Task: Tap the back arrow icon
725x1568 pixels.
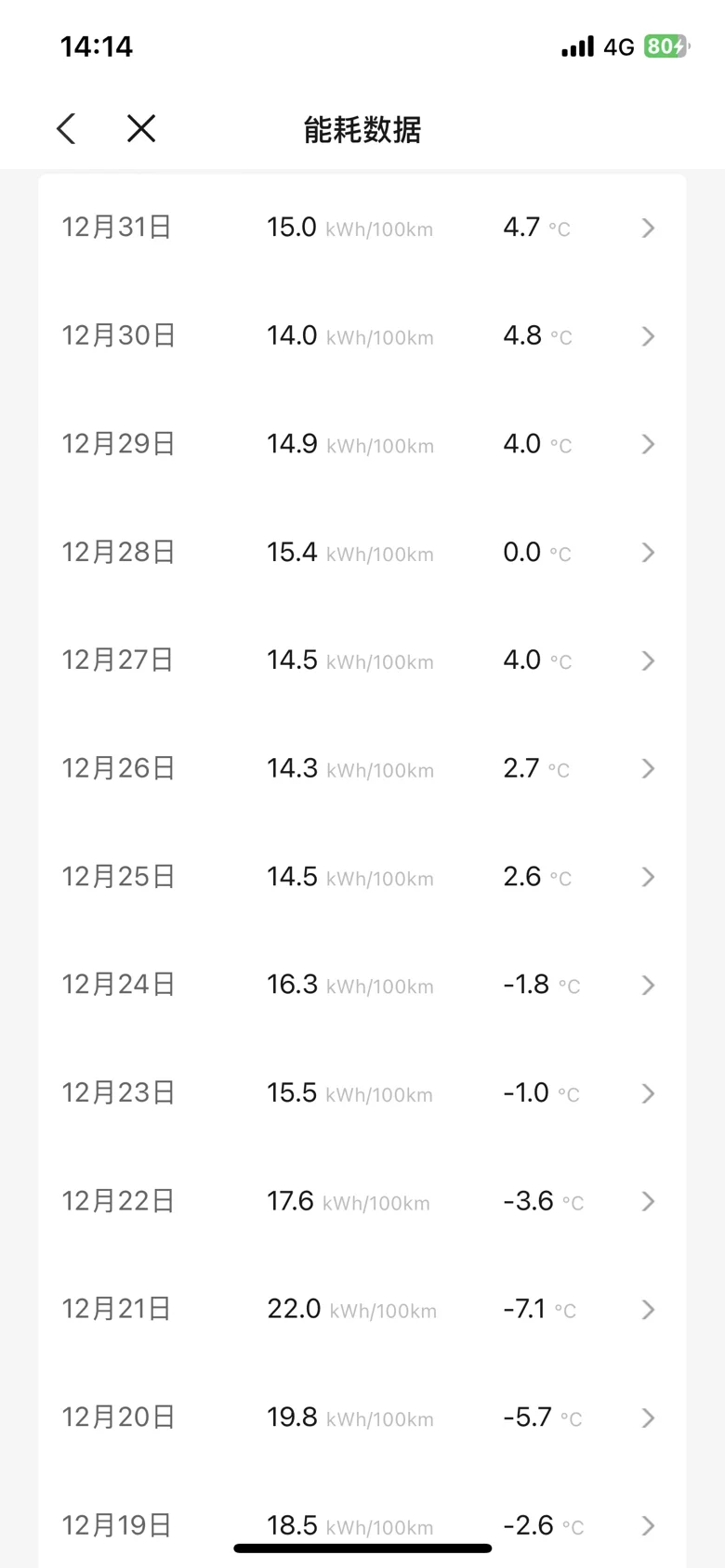Action: click(x=66, y=128)
